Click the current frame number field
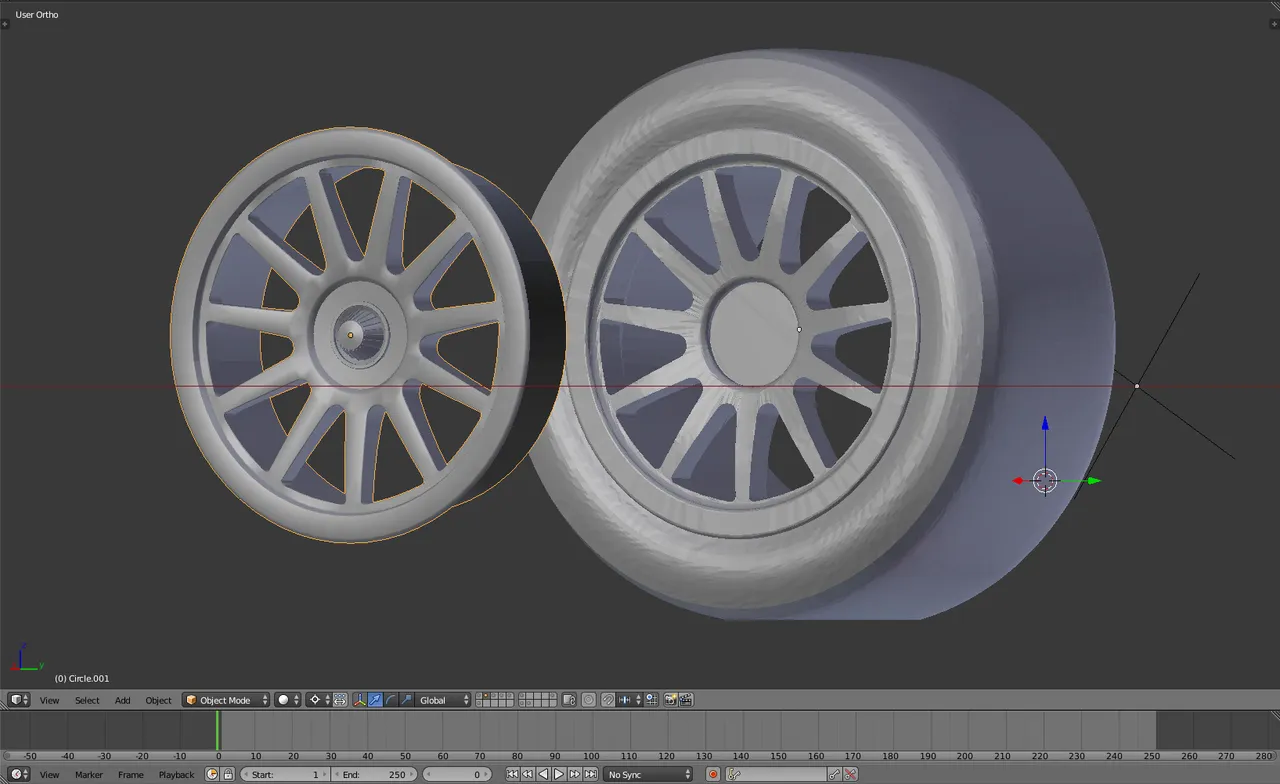Screen dimensions: 1280x784 [457, 774]
